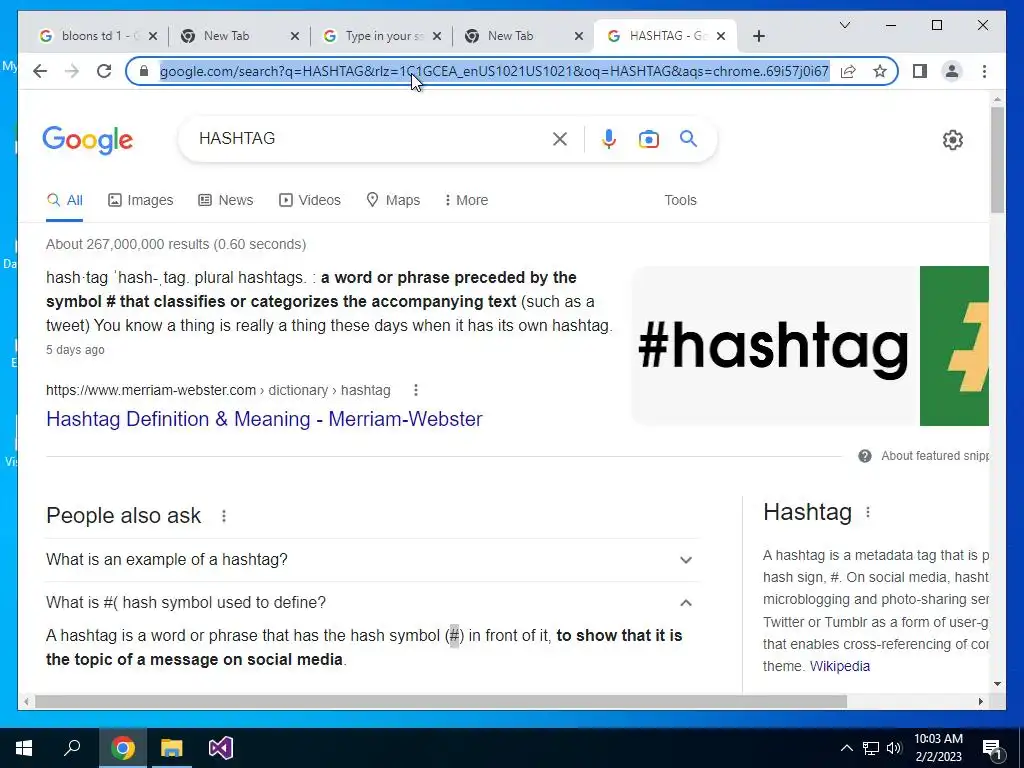The height and width of the screenshot is (768, 1024).
Task: Expand 'What is an example of a hashtag?'
Action: pyautogui.click(x=371, y=560)
